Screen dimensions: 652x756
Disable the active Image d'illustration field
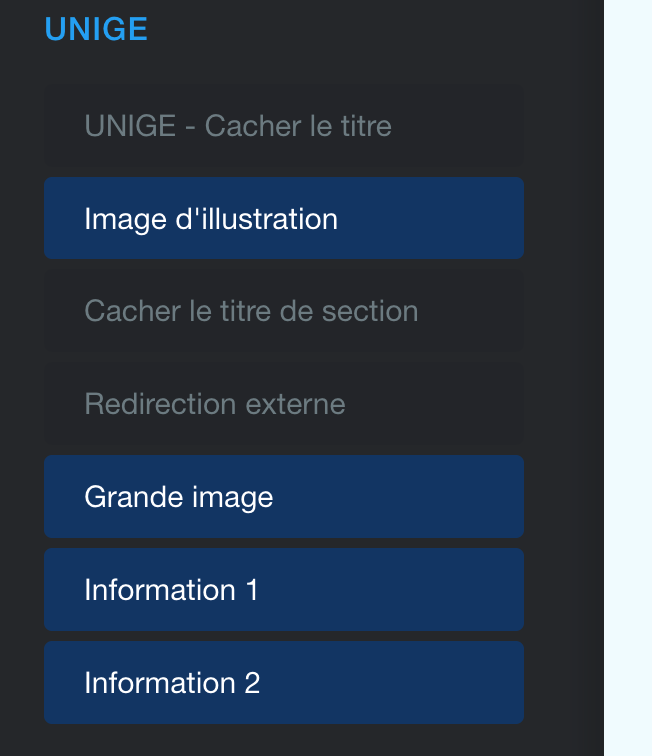pyautogui.click(x=283, y=218)
